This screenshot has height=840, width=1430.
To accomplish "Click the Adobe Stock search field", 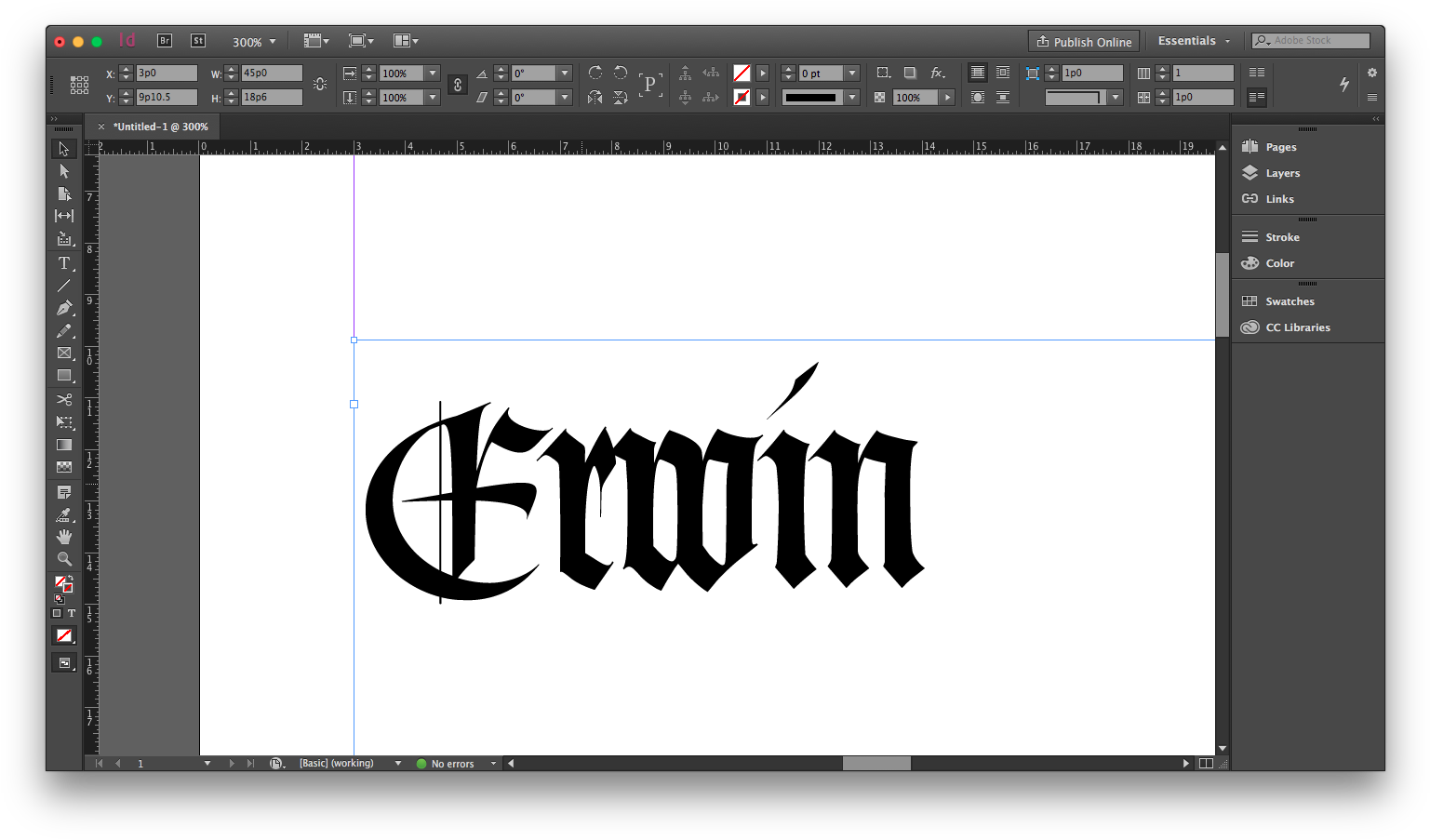I will [1311, 41].
